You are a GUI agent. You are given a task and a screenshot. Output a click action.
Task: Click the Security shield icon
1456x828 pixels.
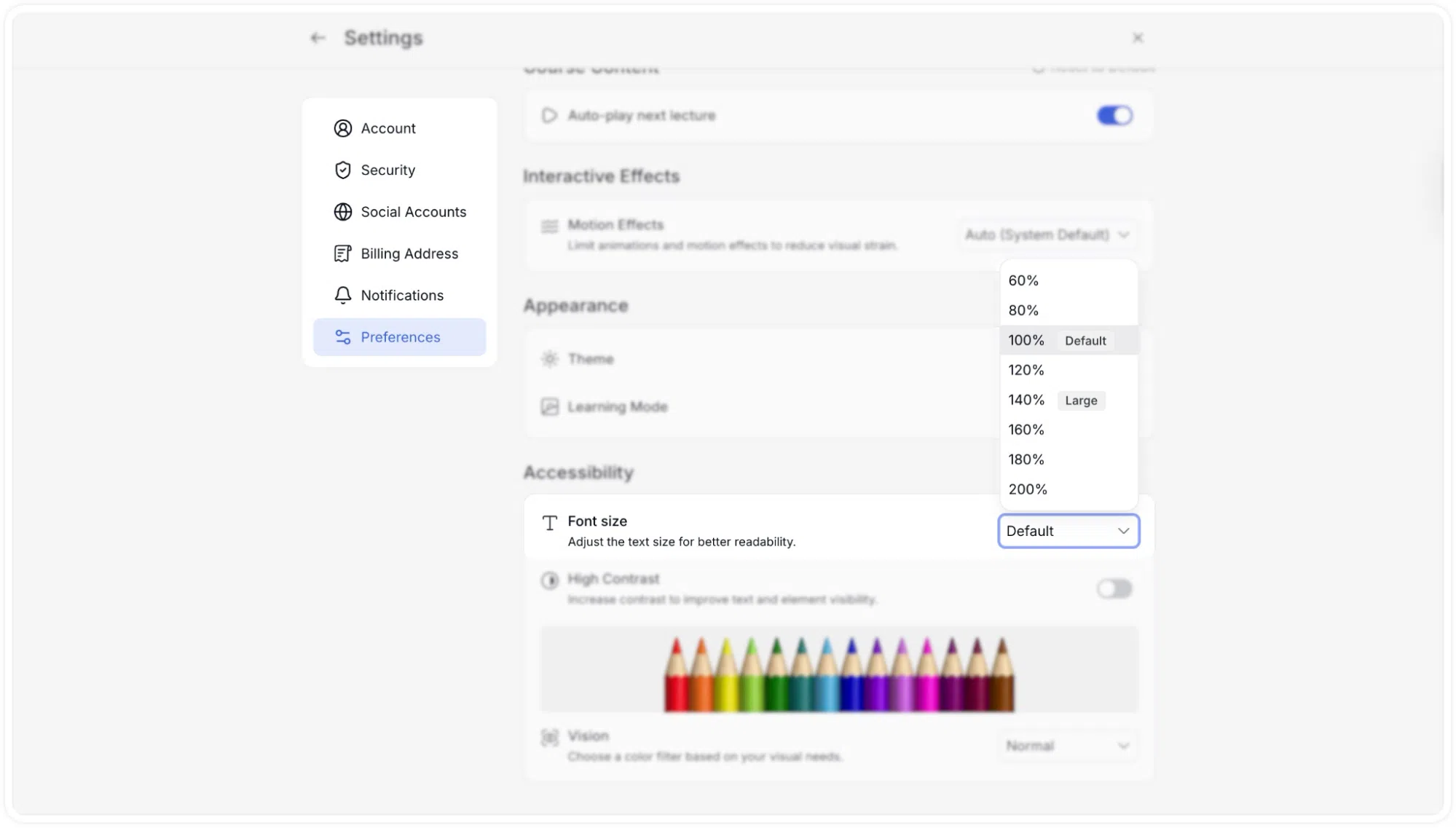click(x=343, y=170)
